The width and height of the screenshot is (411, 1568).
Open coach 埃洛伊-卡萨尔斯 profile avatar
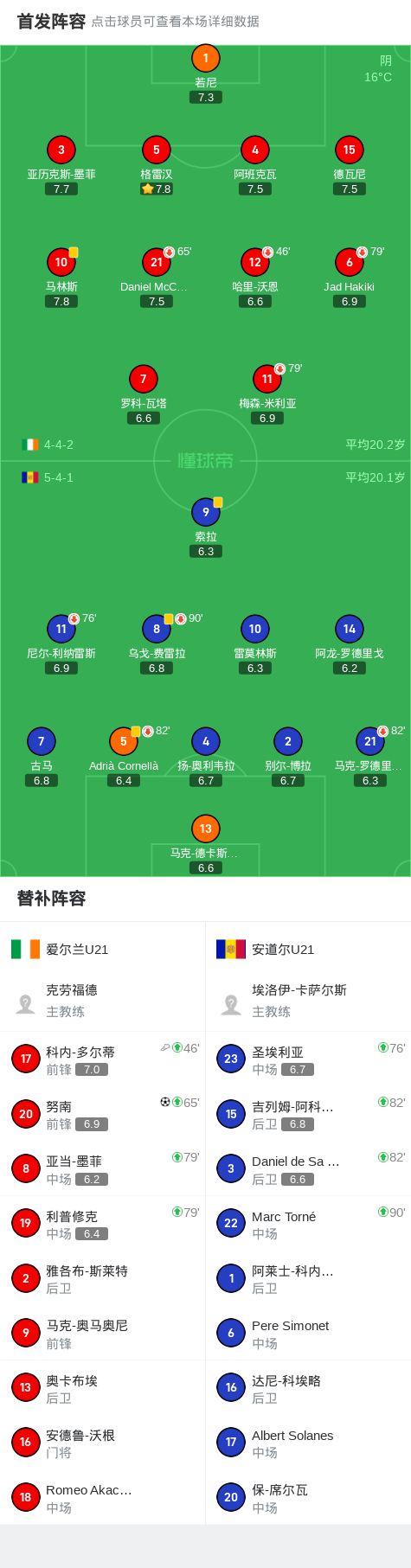click(231, 1004)
